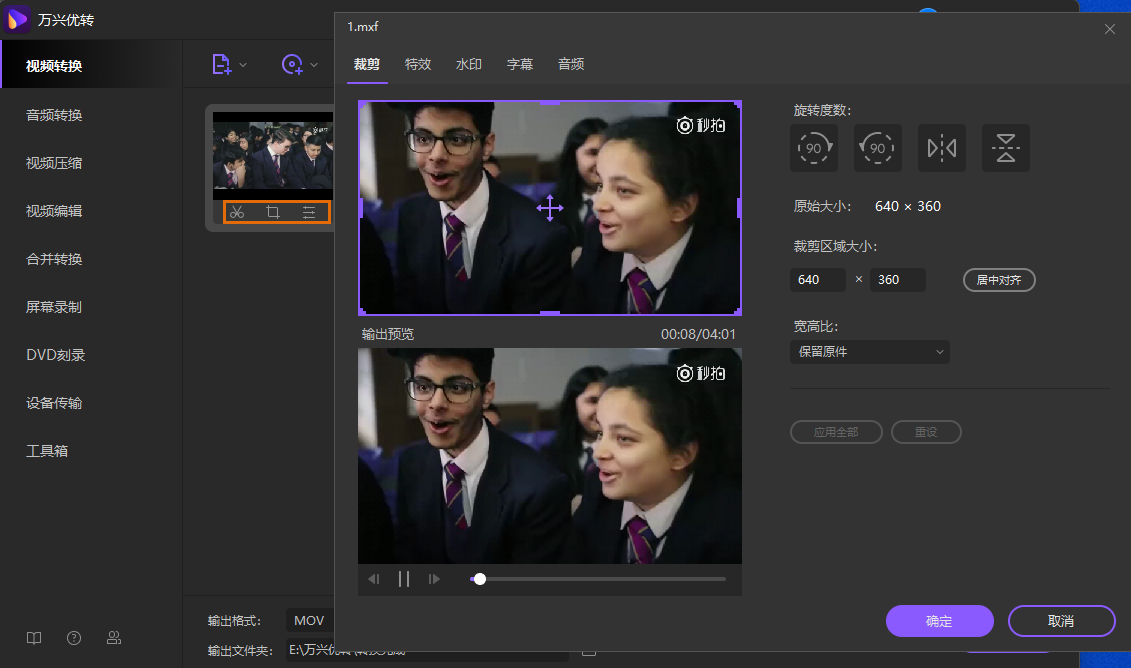The height and width of the screenshot is (668, 1131).
Task: Click the crop icon under video thumbnail
Action: [x=273, y=212]
